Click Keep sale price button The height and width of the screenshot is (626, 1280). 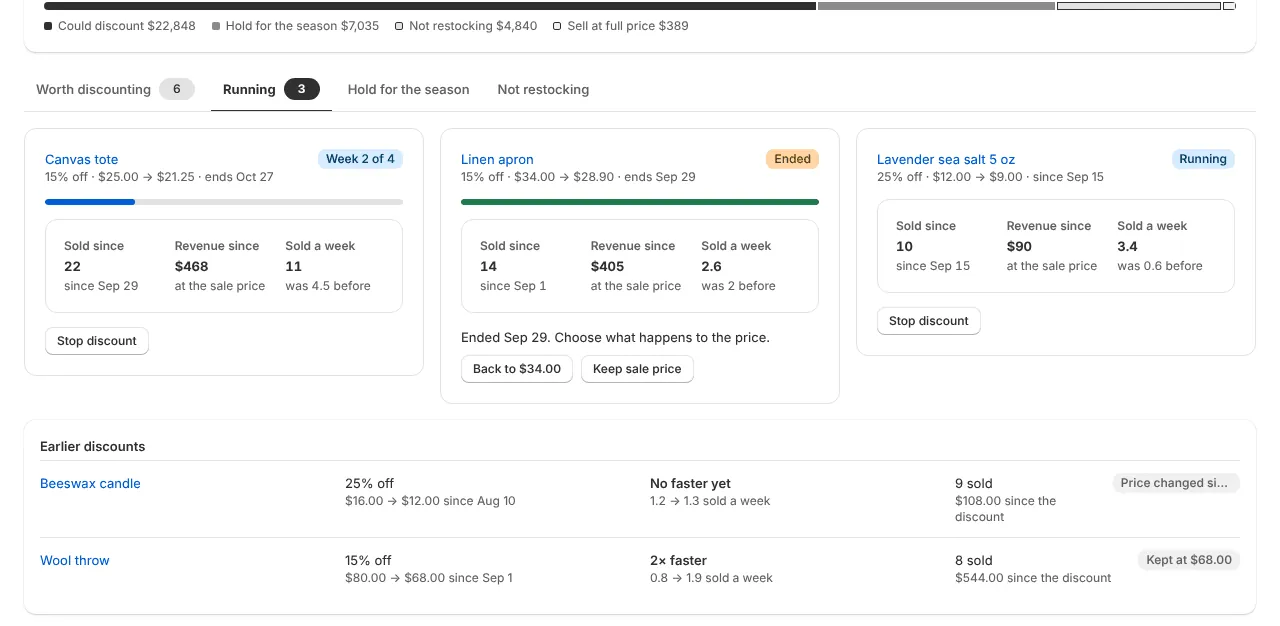637,369
